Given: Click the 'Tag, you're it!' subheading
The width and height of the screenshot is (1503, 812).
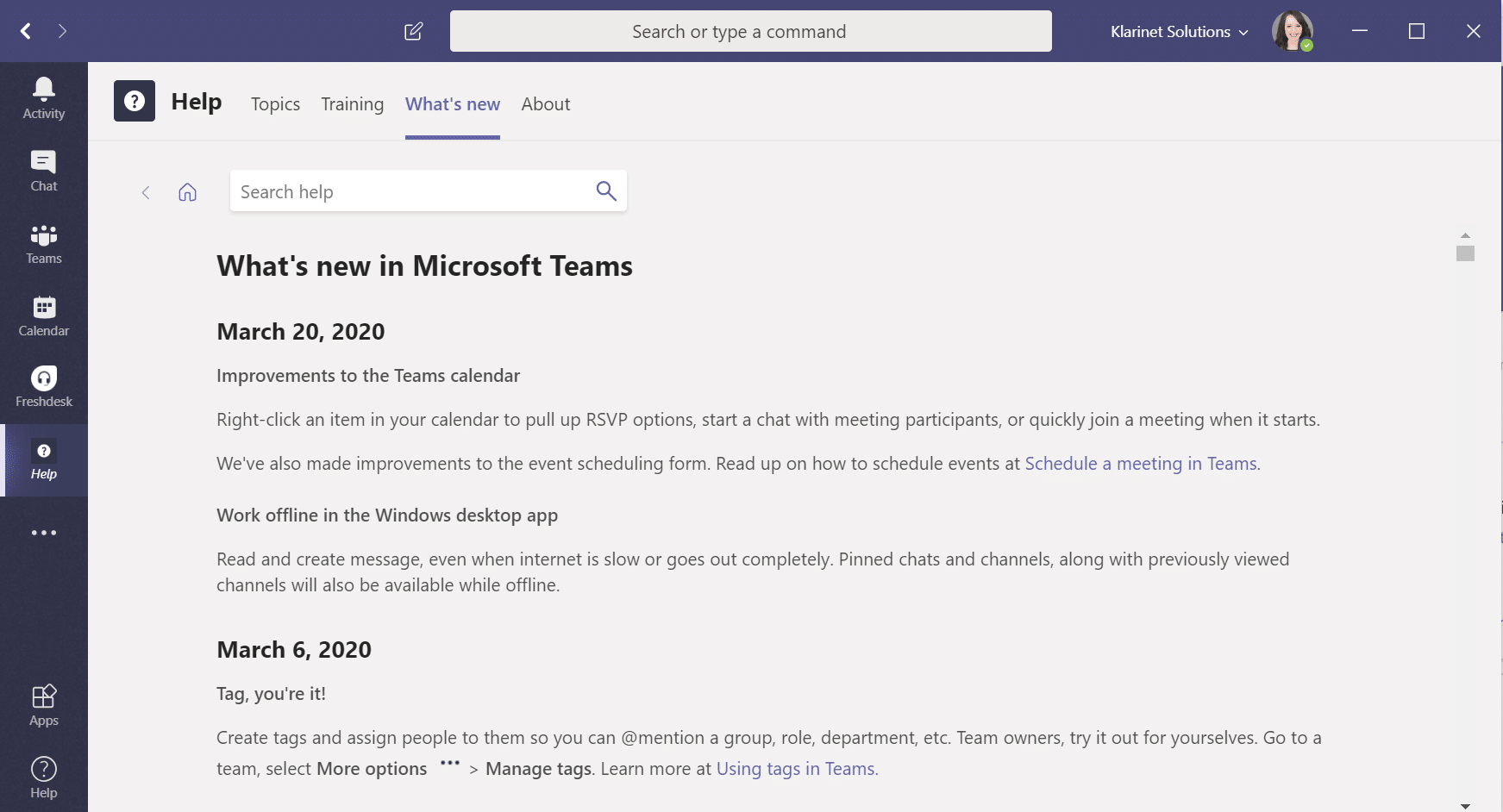Looking at the screenshot, I should tap(271, 694).
